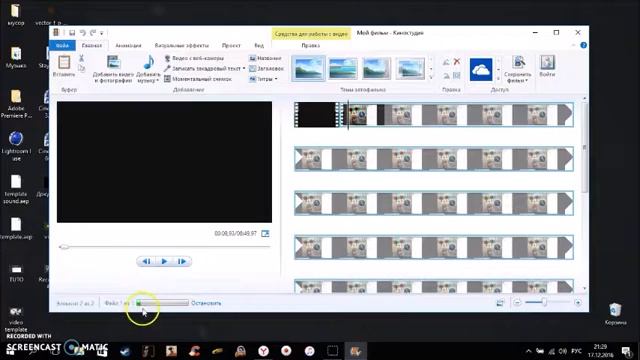Step to previous frame
Screen dimensions: 640x360
coord(146,261)
